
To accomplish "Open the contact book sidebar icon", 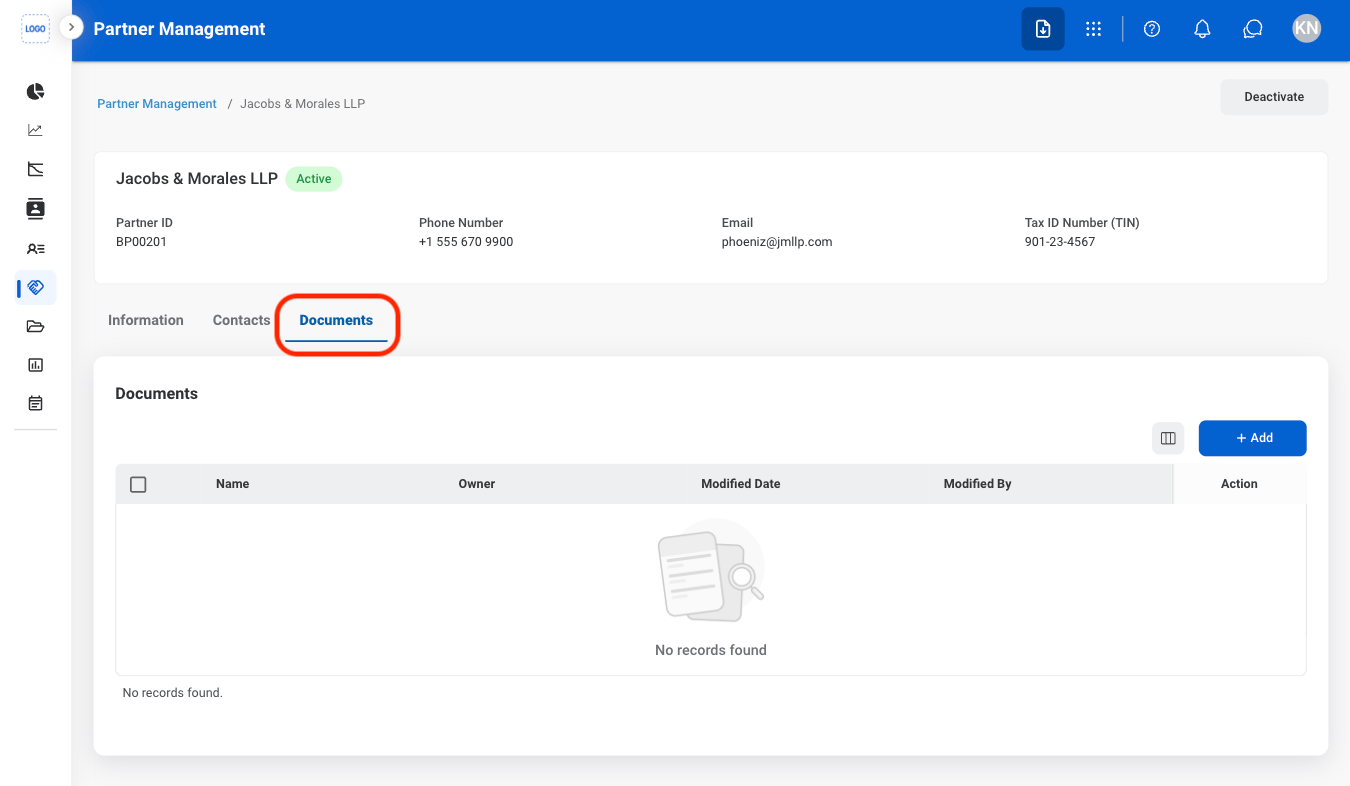I will click(35, 209).
